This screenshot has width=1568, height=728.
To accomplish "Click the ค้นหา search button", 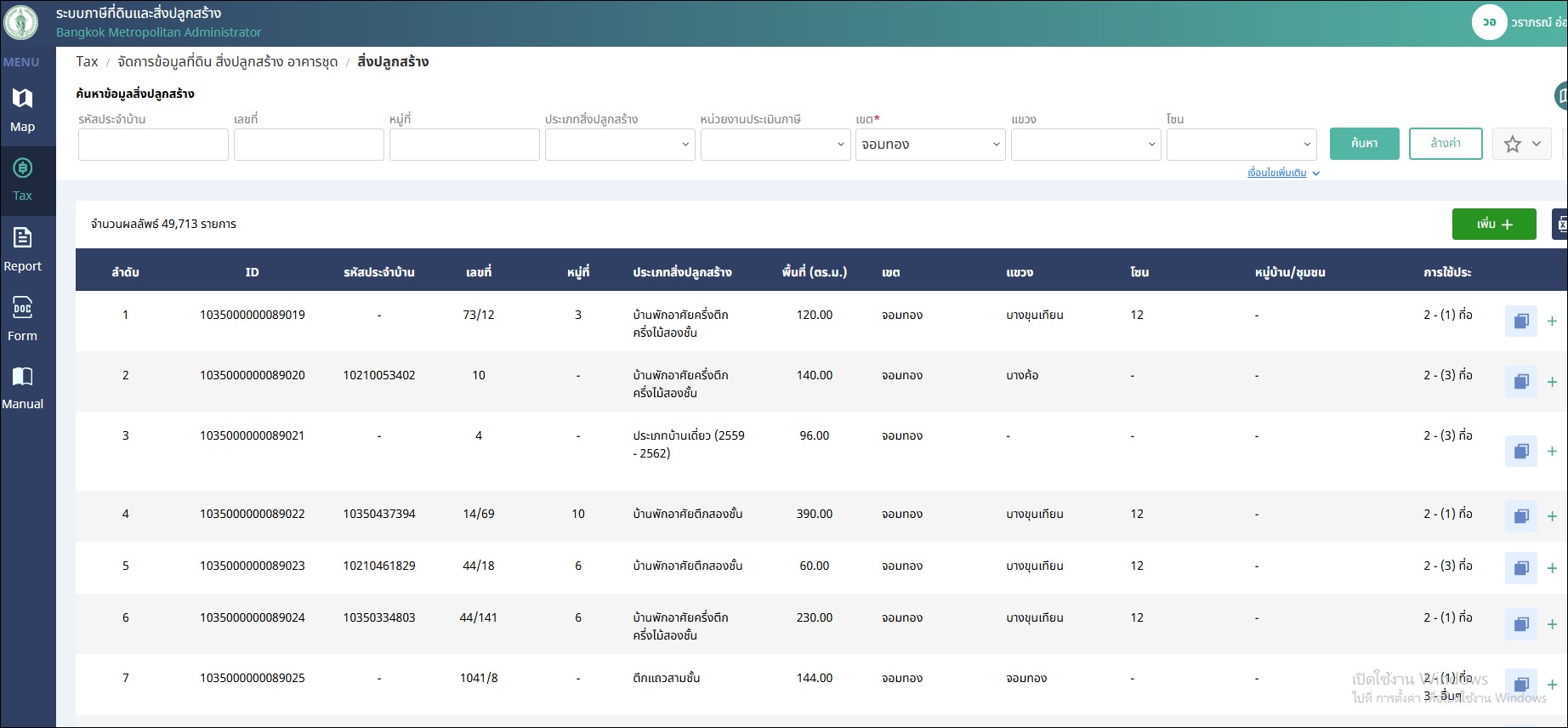I will point(1364,144).
